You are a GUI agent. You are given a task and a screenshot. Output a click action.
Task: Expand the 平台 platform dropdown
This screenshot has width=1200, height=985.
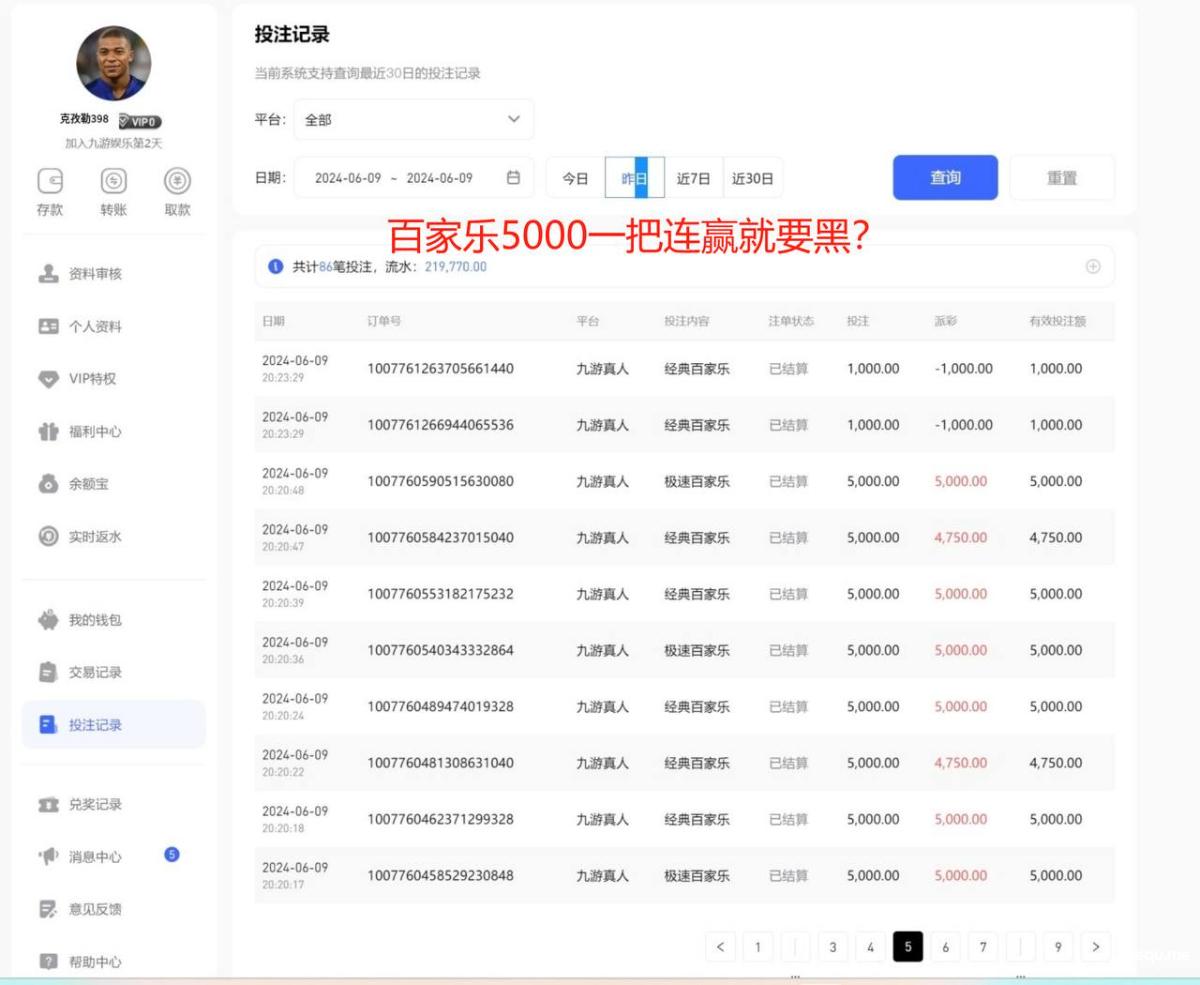[x=412, y=120]
